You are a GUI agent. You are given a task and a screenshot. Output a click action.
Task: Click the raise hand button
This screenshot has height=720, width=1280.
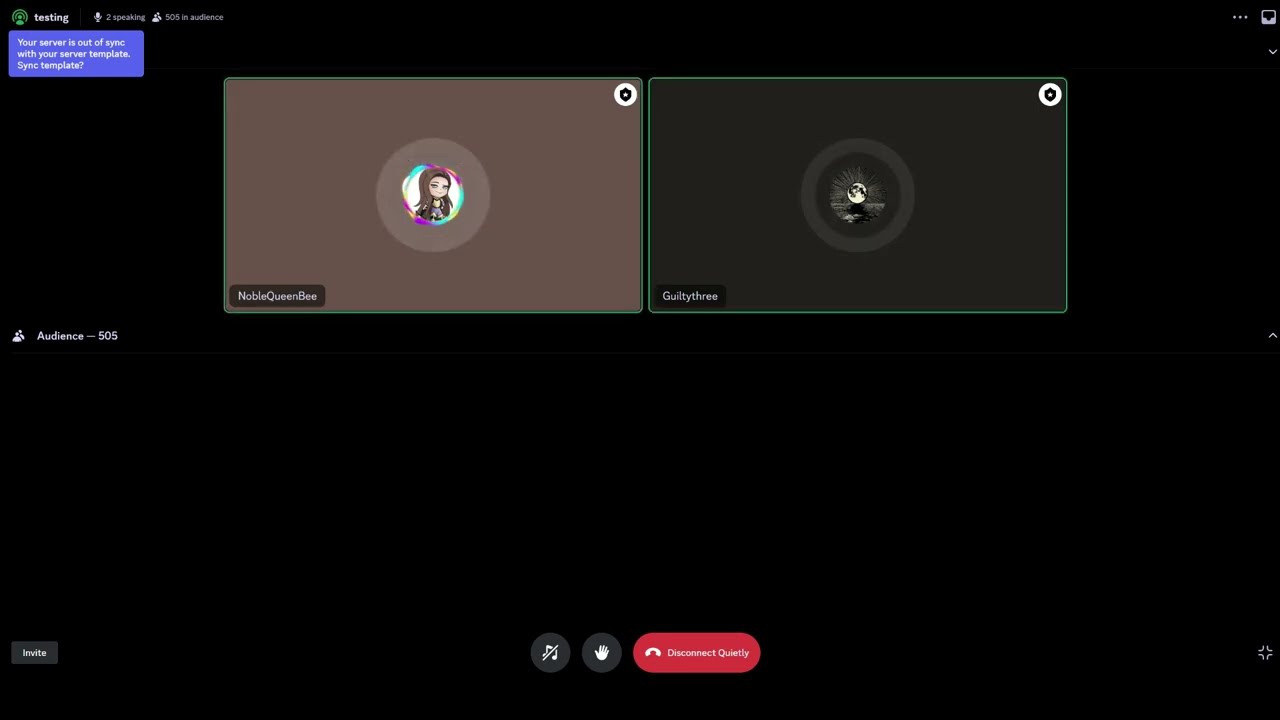601,652
